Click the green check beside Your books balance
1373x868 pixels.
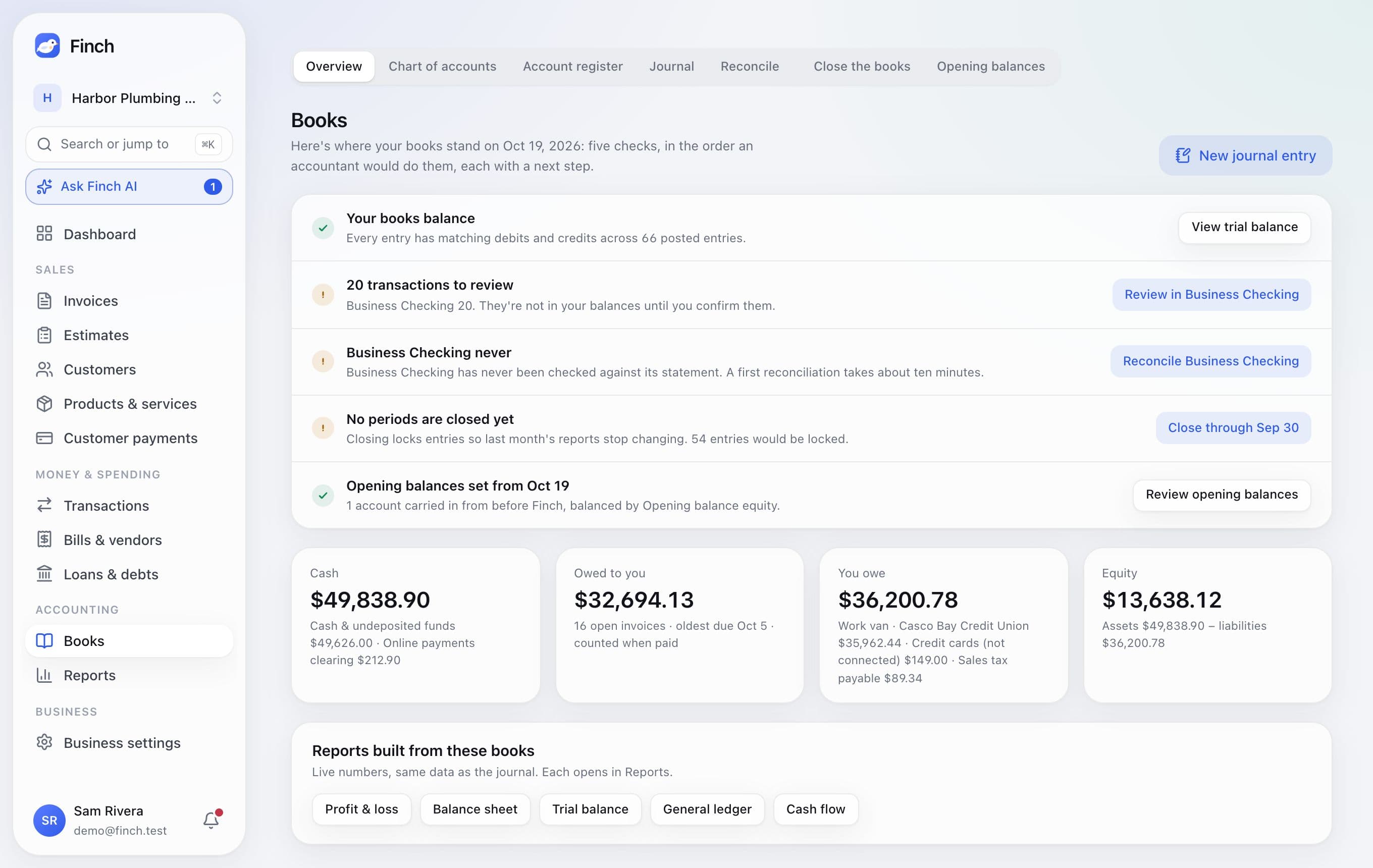323,228
